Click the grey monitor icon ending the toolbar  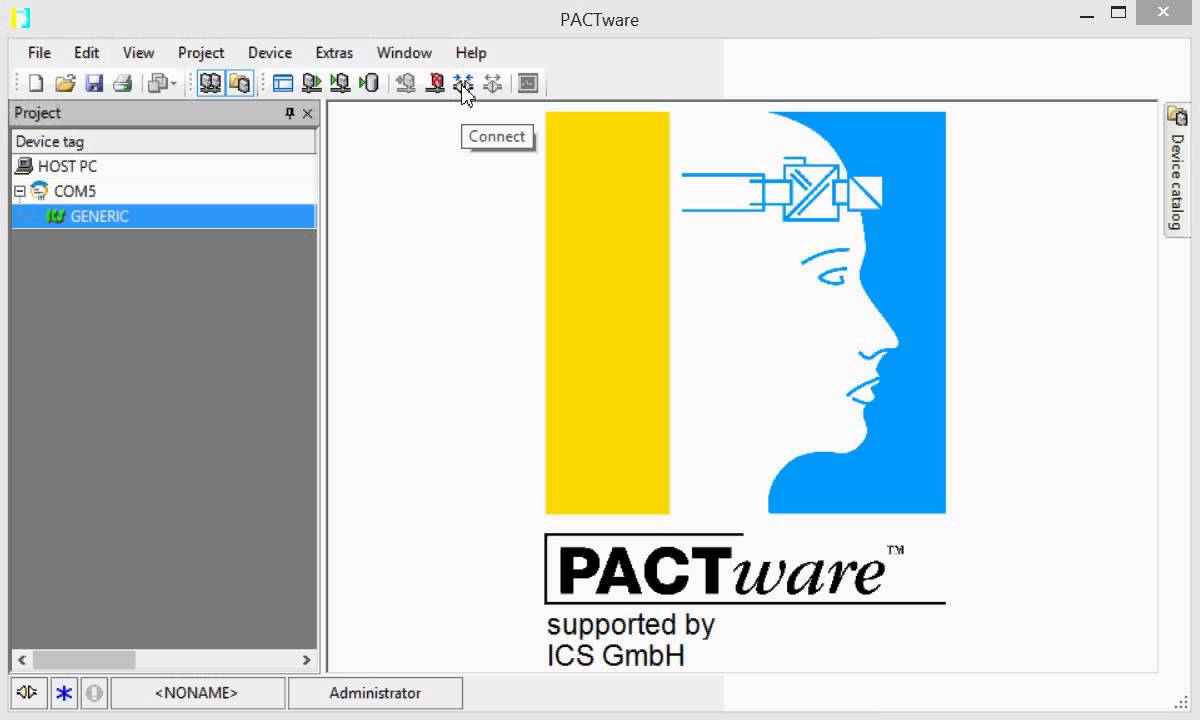click(528, 84)
